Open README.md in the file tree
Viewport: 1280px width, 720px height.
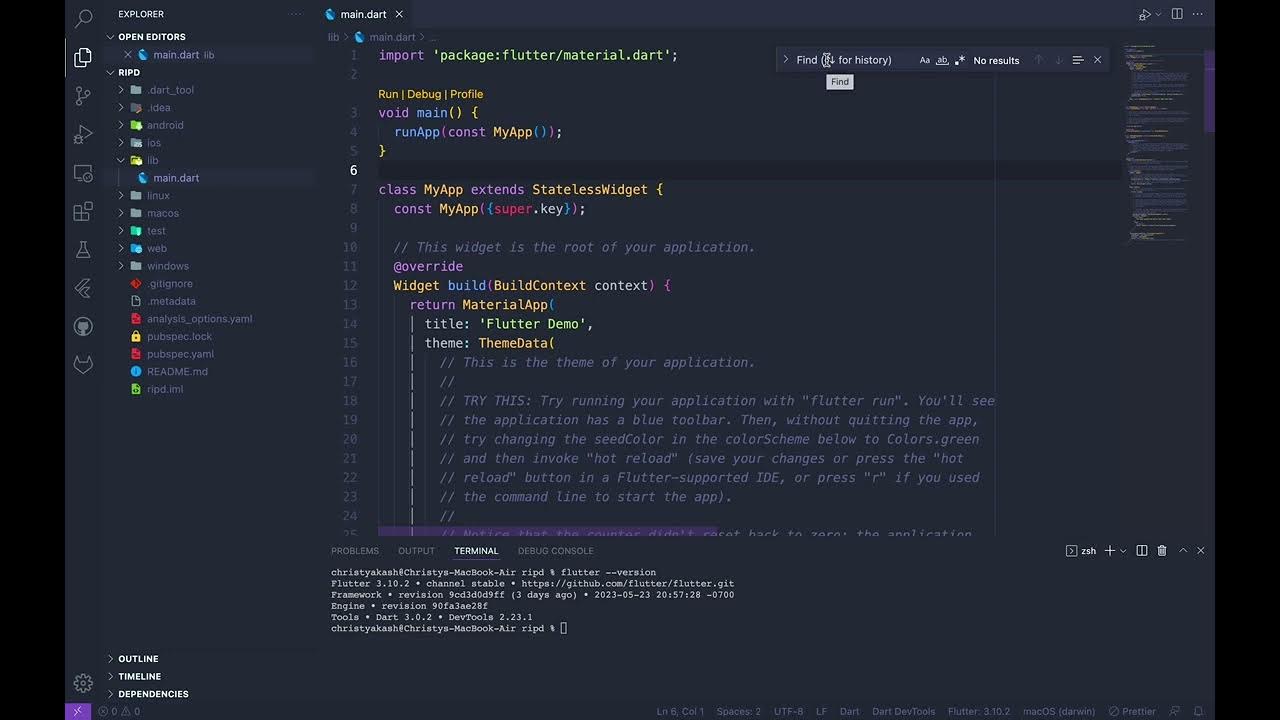[x=177, y=371]
